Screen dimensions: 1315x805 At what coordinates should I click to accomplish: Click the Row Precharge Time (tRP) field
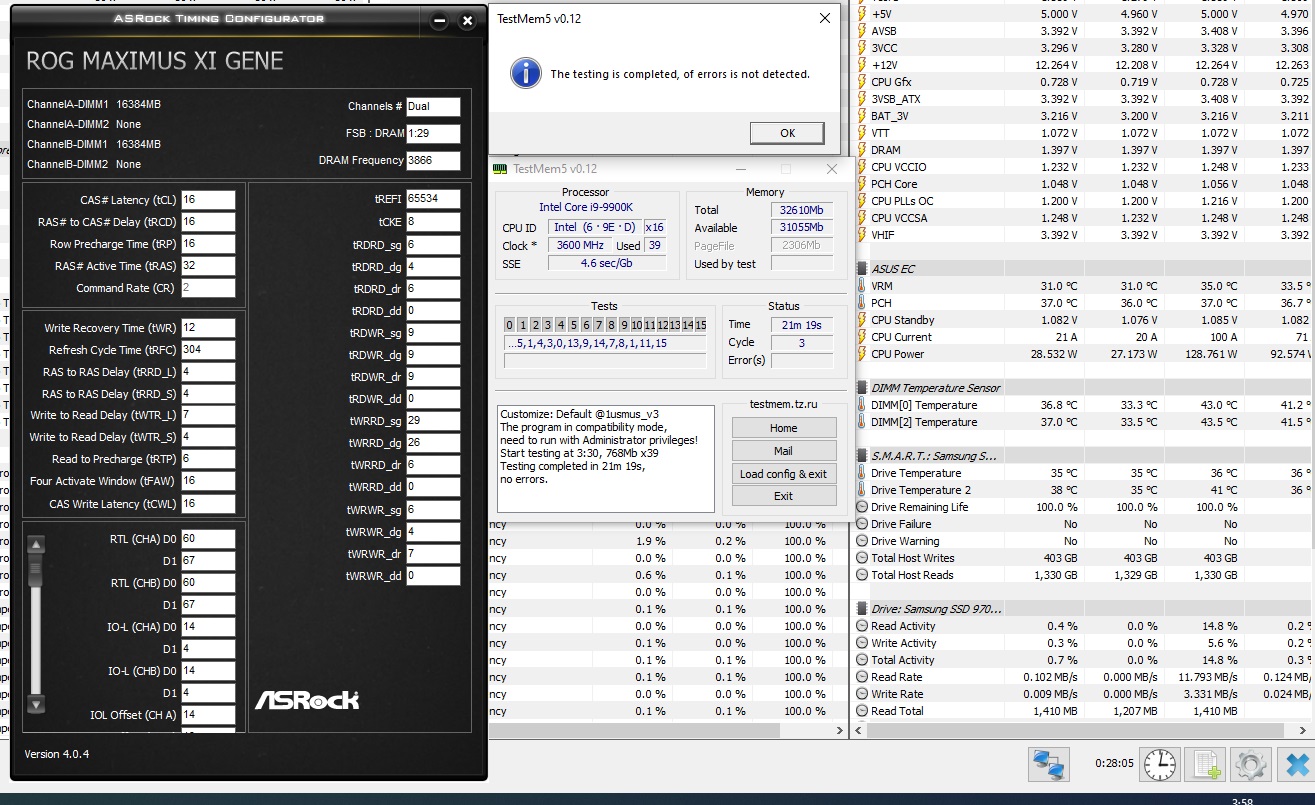click(x=208, y=244)
